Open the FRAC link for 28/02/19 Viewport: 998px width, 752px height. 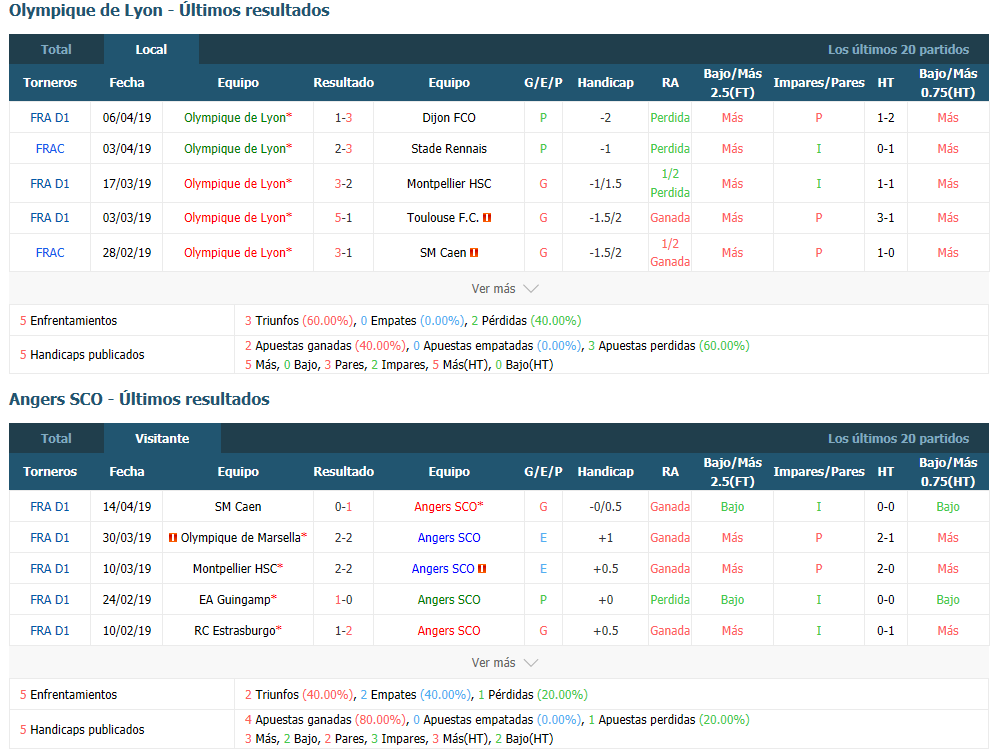pyautogui.click(x=50, y=253)
